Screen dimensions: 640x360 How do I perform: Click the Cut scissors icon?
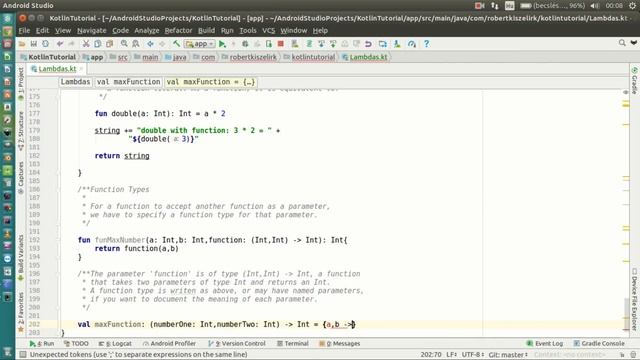86,44
